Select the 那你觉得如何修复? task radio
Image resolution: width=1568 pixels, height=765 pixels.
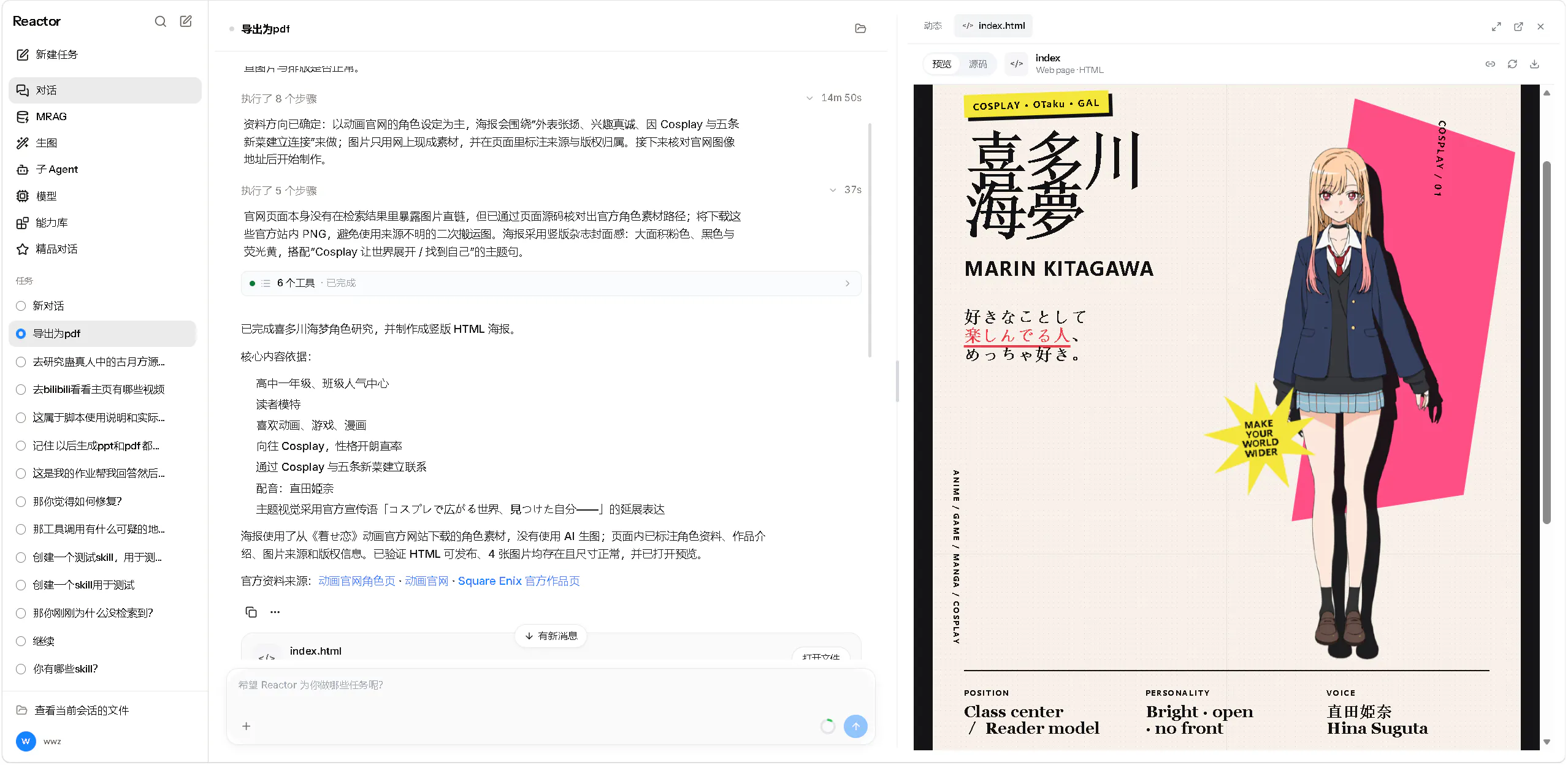pyautogui.click(x=21, y=501)
